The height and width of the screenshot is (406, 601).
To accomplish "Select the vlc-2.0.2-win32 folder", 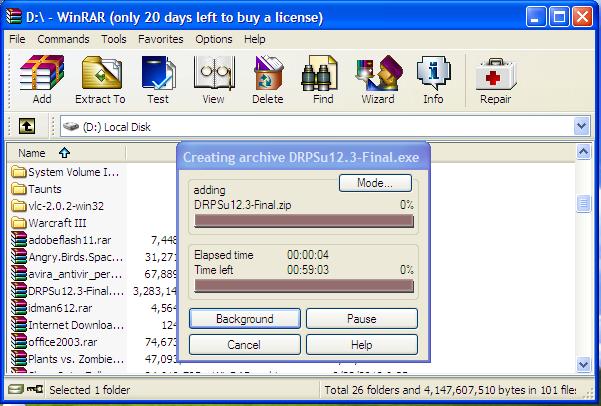I will pyautogui.click(x=57, y=206).
